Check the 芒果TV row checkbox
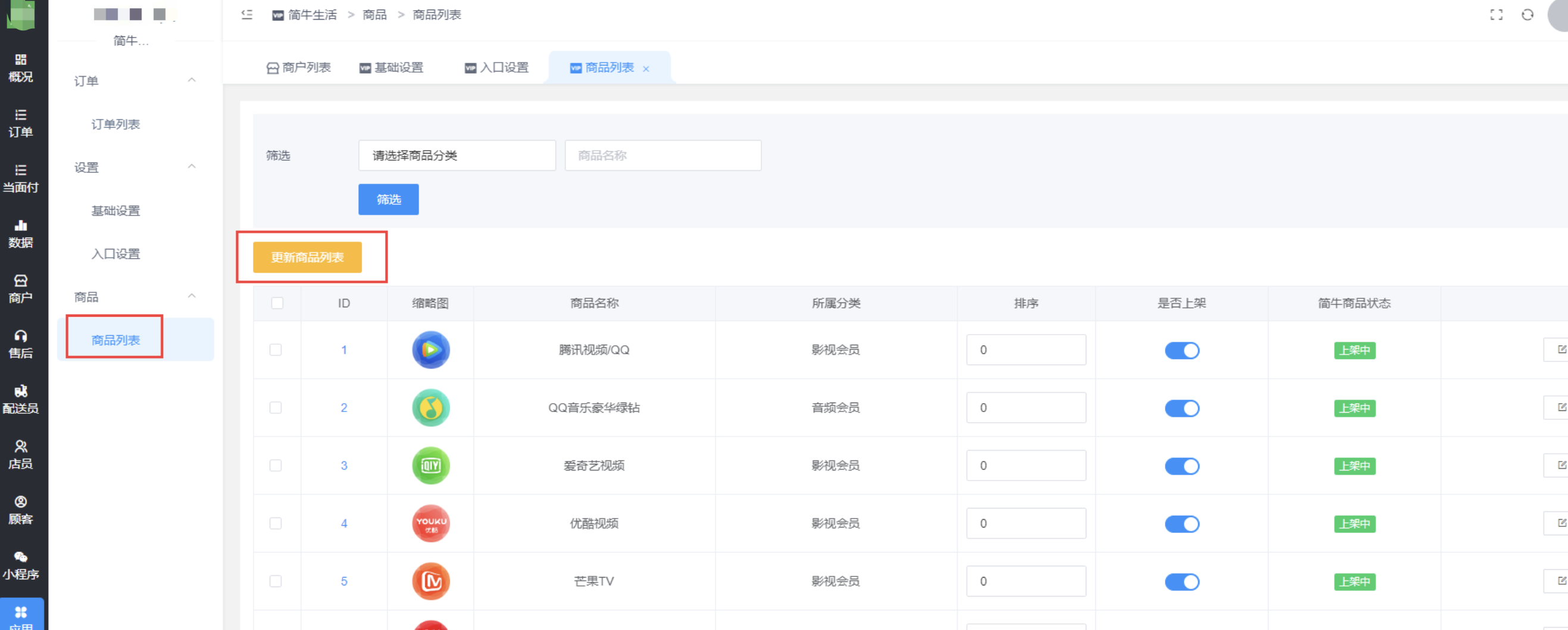 tap(276, 581)
